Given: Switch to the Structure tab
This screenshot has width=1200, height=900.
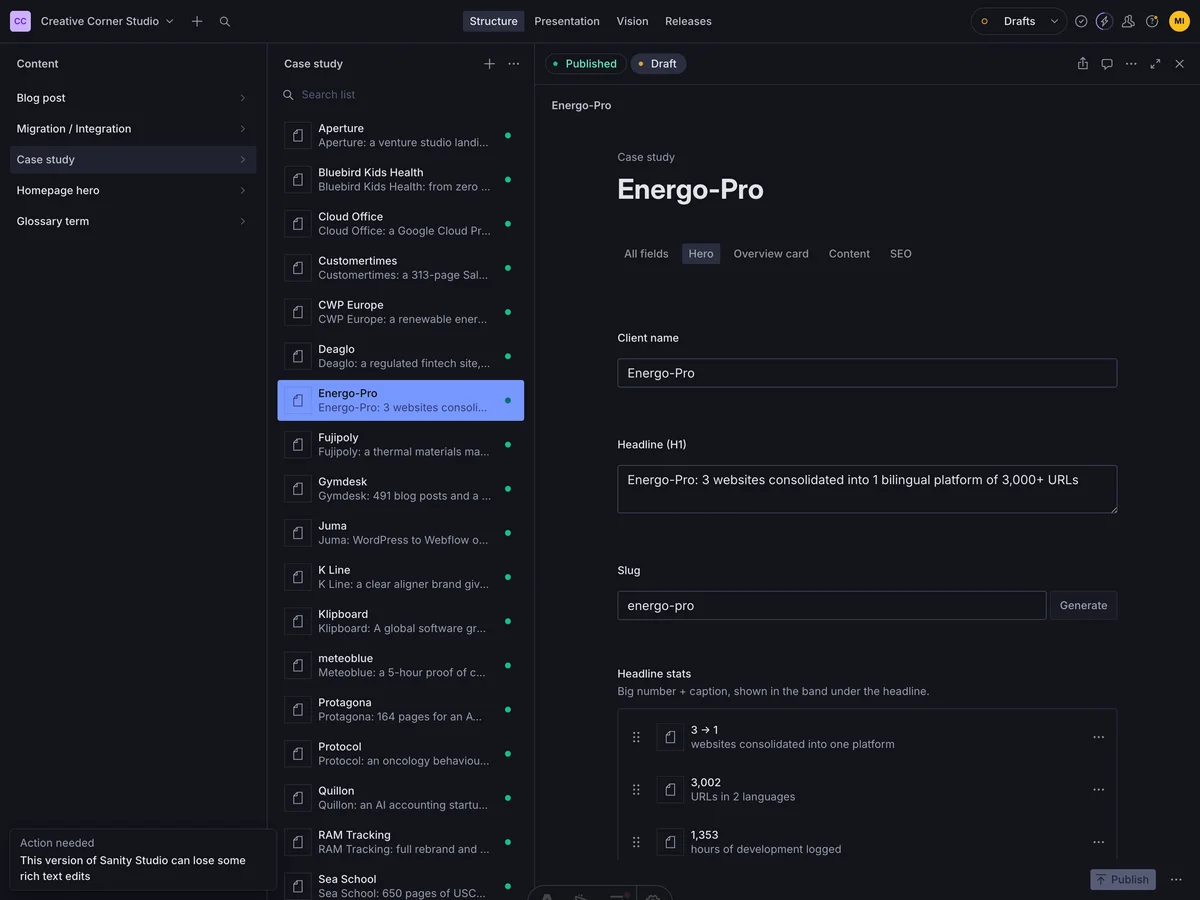Looking at the screenshot, I should 493,21.
